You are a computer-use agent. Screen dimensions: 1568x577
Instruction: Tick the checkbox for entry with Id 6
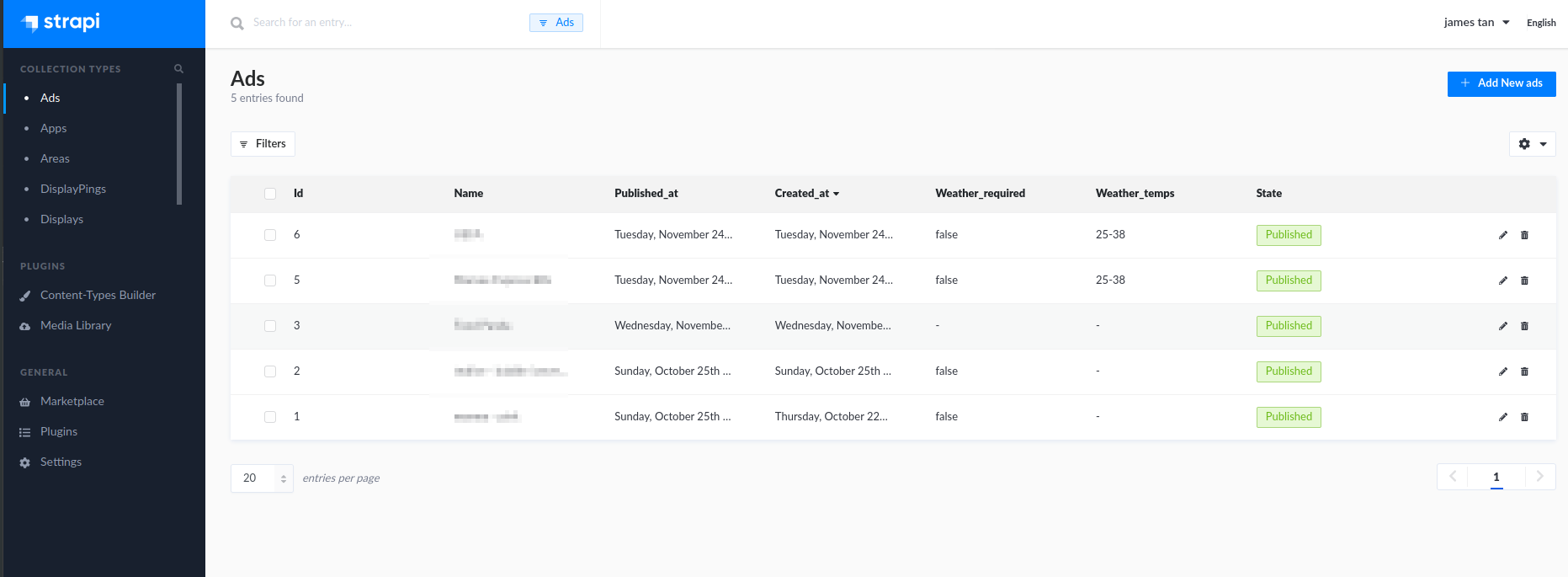point(270,235)
